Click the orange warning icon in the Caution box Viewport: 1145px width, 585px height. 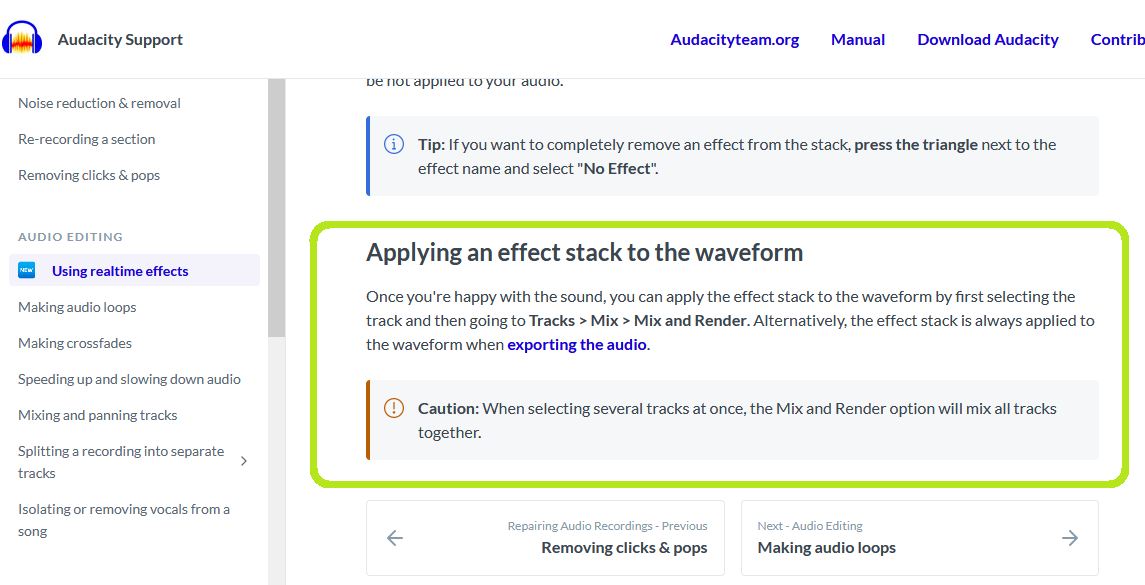[393, 408]
